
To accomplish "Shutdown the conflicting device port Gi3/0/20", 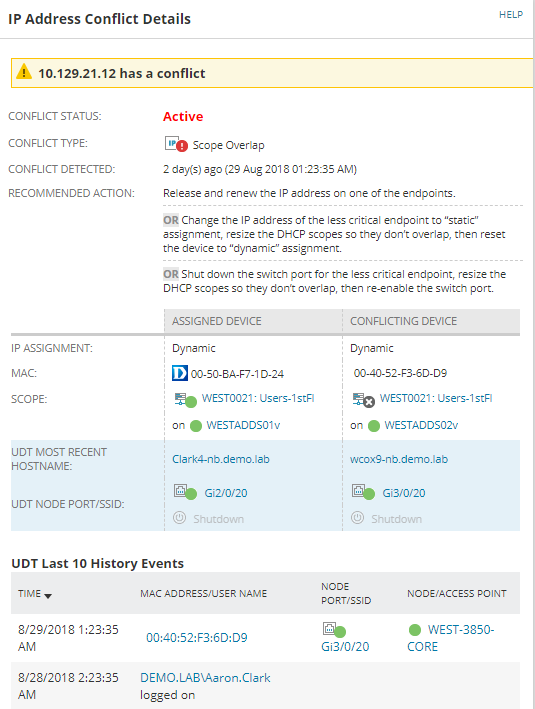I will (x=387, y=518).
